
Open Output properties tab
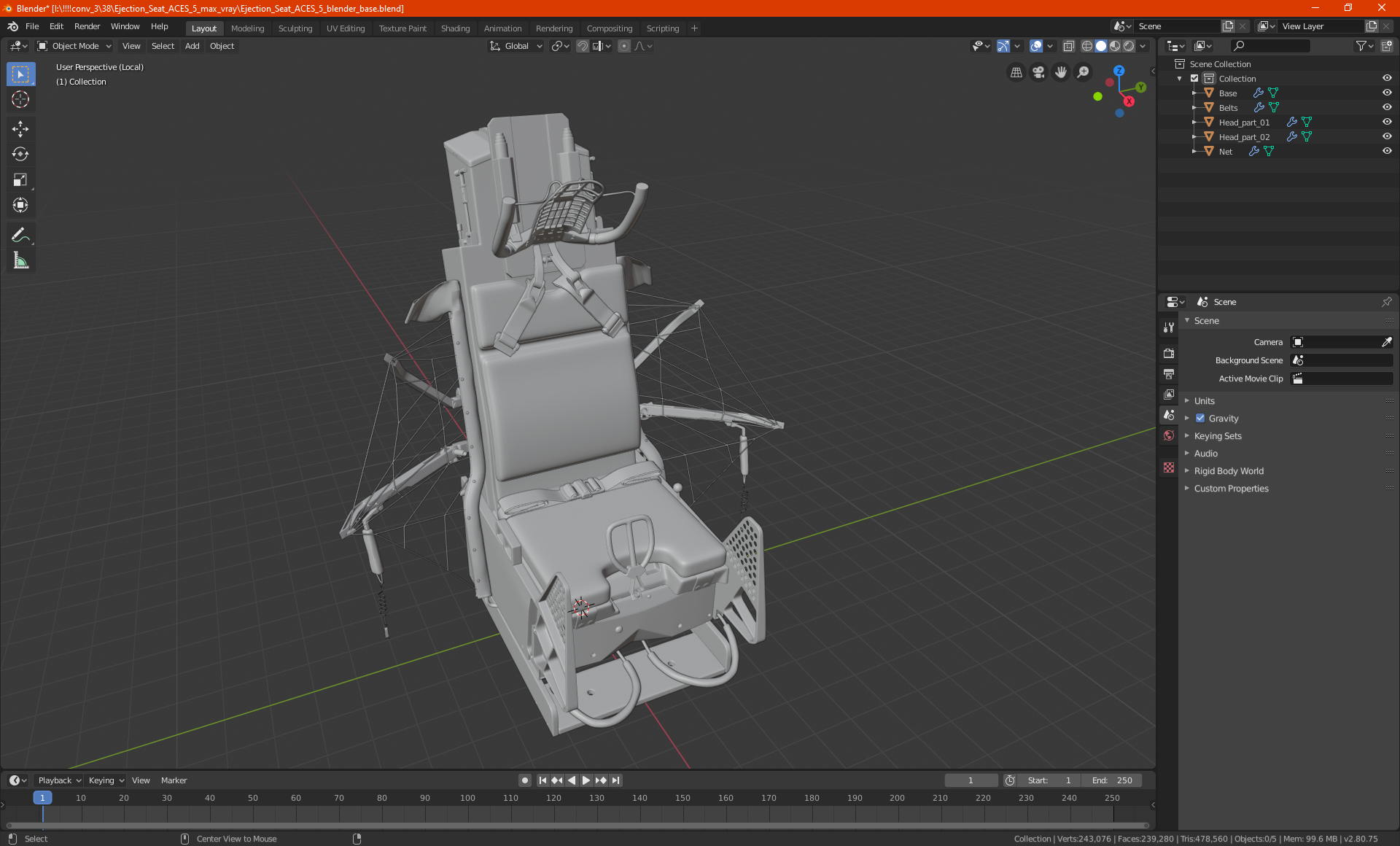click(x=1169, y=373)
